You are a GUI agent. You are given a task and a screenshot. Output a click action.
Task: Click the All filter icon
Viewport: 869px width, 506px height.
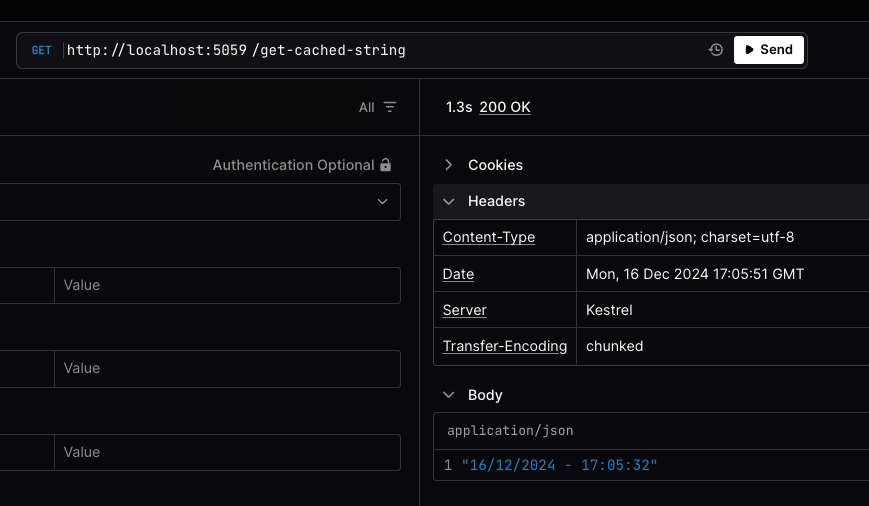click(390, 107)
